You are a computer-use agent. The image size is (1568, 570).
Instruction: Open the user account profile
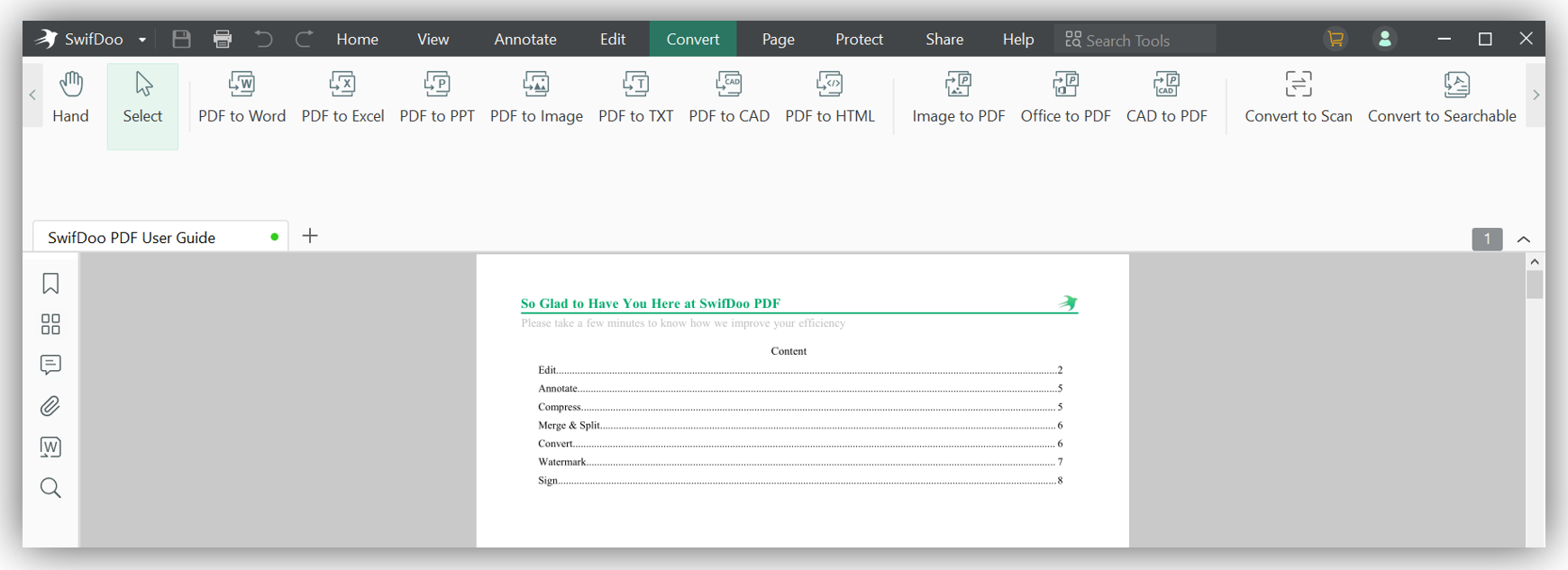(1385, 39)
